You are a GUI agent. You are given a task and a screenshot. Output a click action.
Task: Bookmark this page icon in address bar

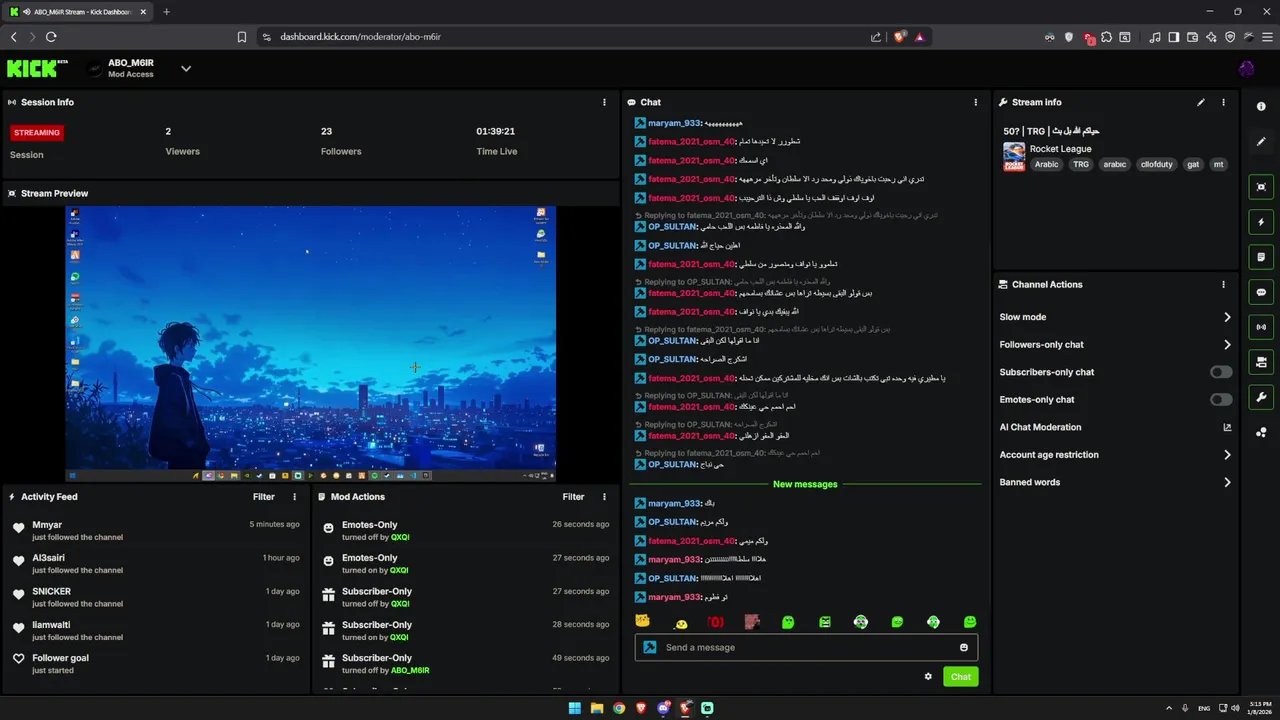(242, 37)
